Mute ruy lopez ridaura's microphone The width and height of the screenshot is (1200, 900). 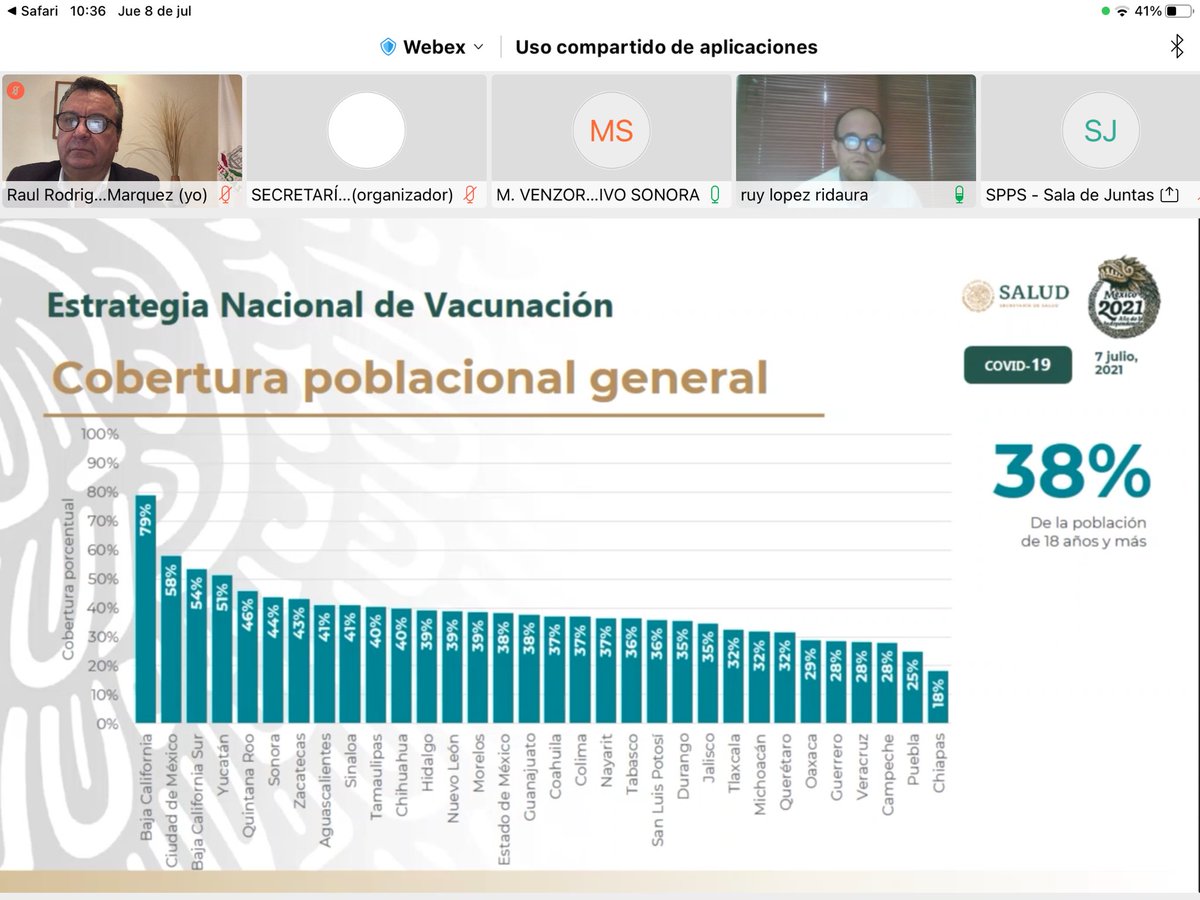point(960,196)
